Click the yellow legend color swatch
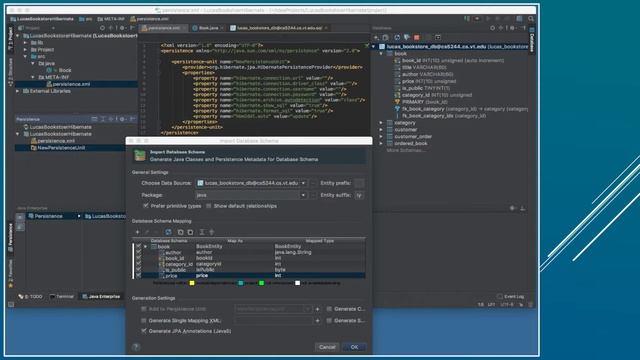The width and height of the screenshot is (640, 360). pyautogui.click(x=192, y=283)
